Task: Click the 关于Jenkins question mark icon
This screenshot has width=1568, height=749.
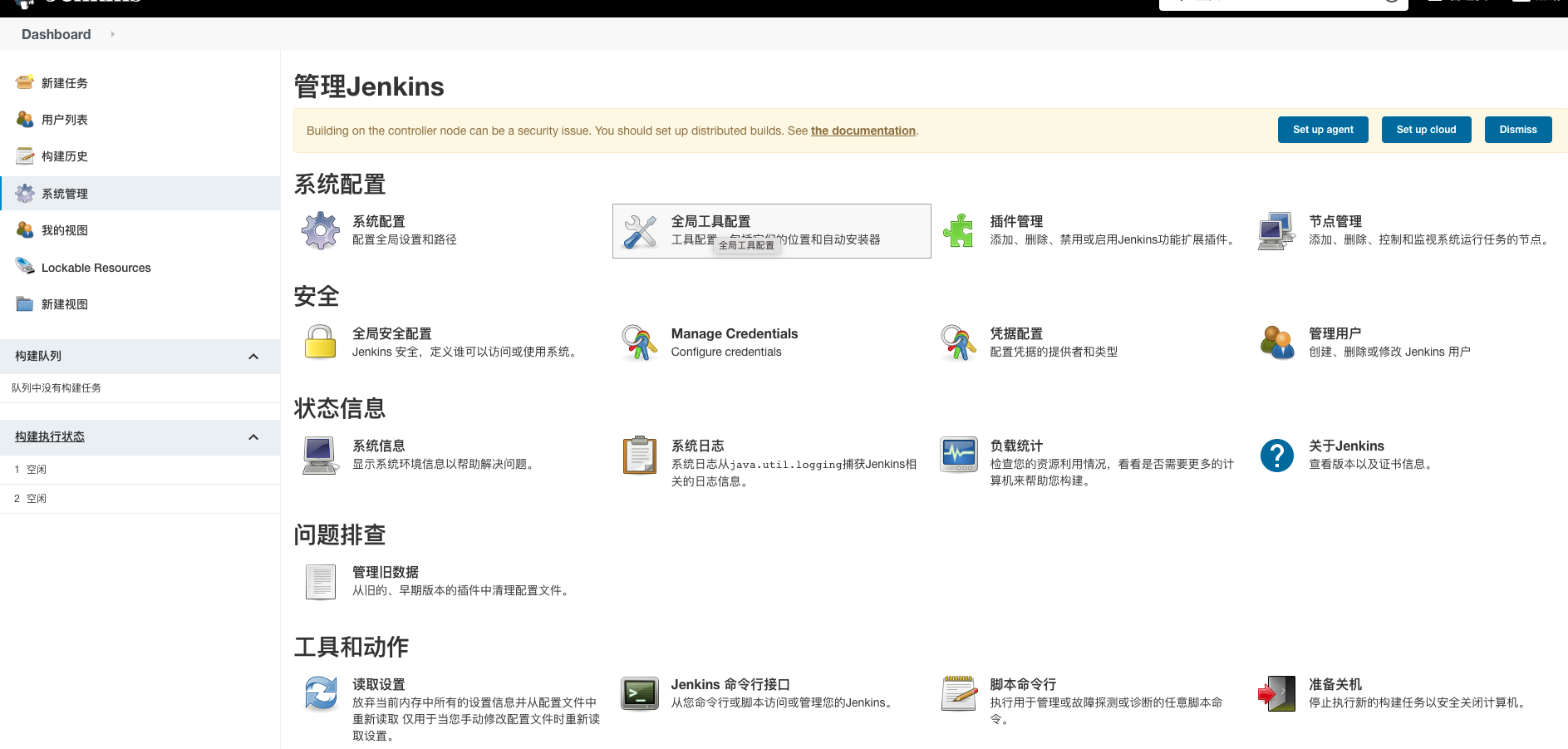Action: point(1276,456)
